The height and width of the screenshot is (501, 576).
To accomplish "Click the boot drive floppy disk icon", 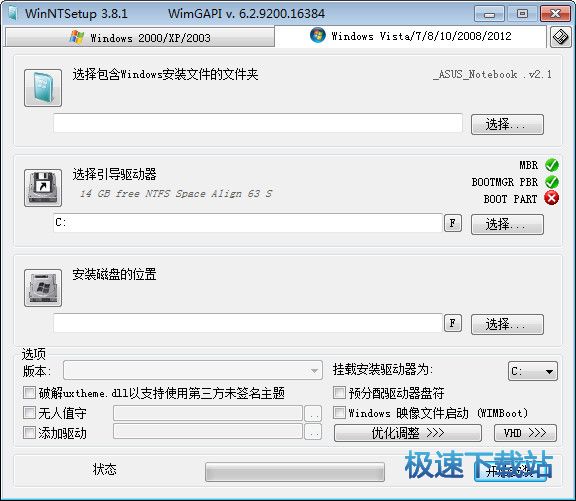I will pyautogui.click(x=43, y=188).
